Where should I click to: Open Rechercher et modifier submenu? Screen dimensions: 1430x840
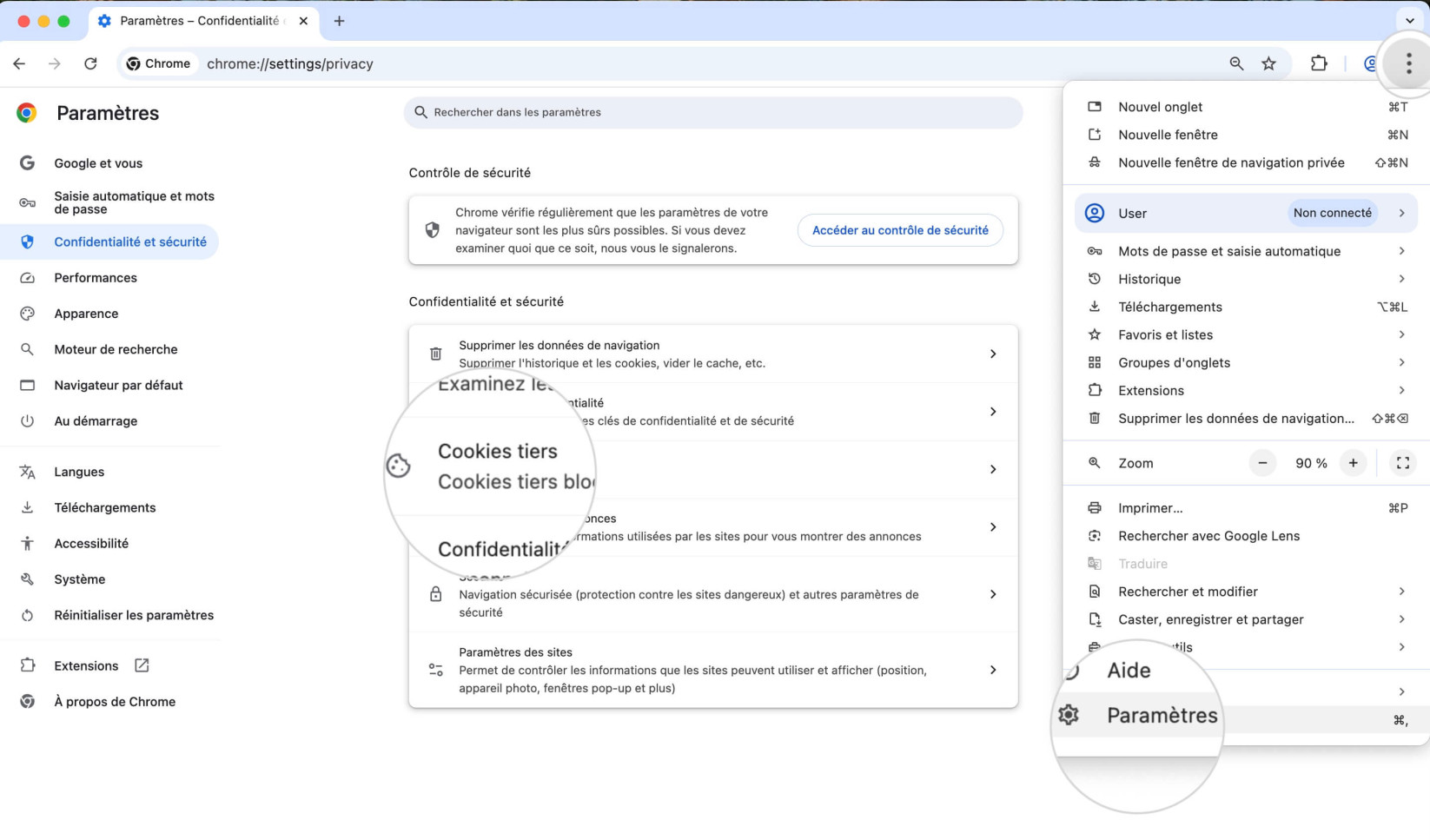tap(1247, 592)
